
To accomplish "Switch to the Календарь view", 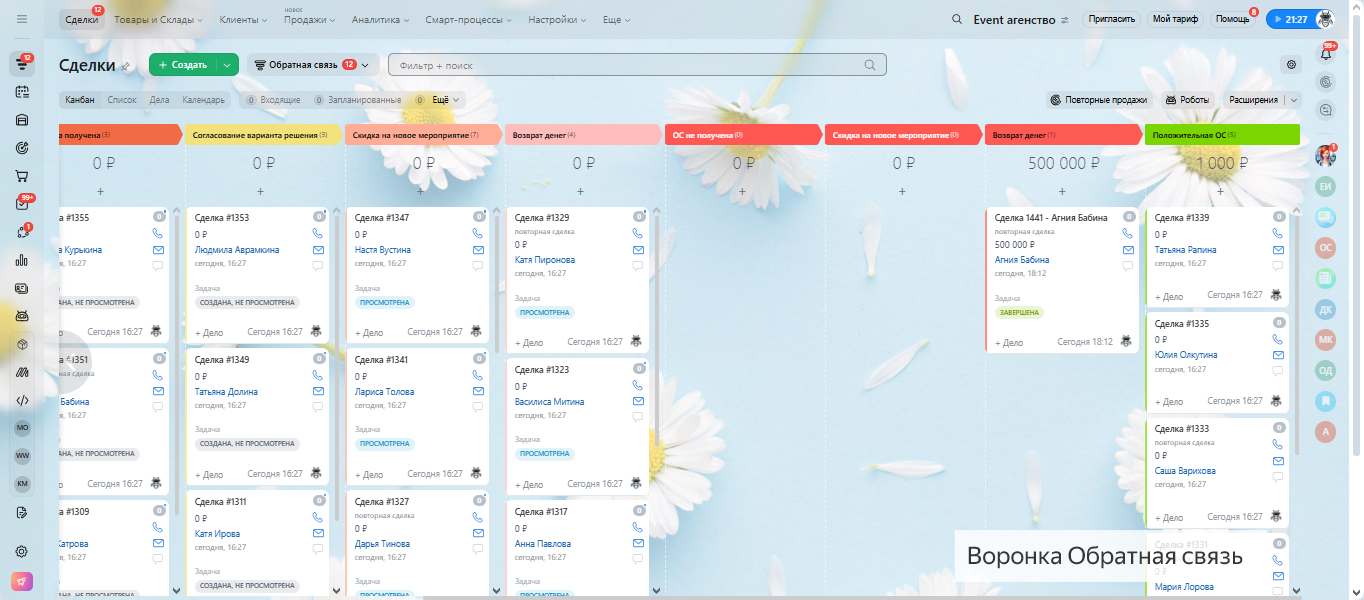I will [x=204, y=100].
